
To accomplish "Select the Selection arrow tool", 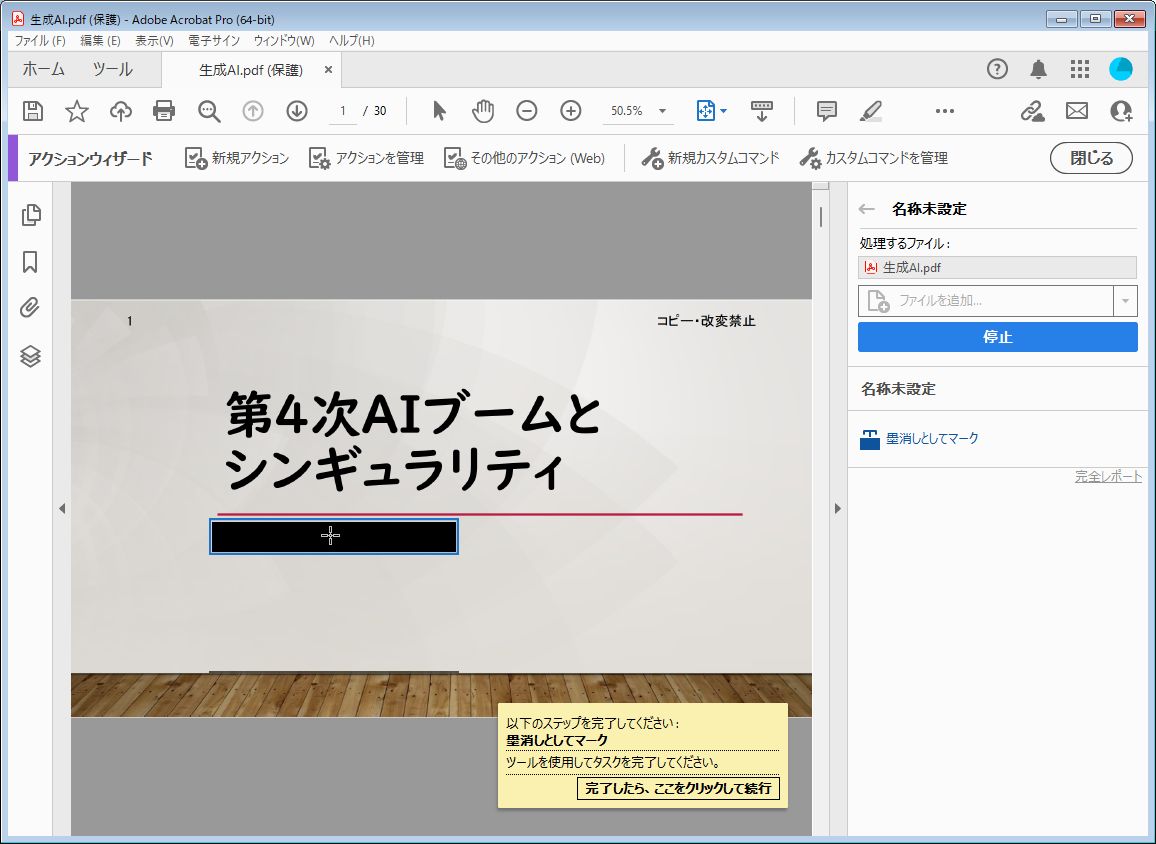I will coord(438,110).
